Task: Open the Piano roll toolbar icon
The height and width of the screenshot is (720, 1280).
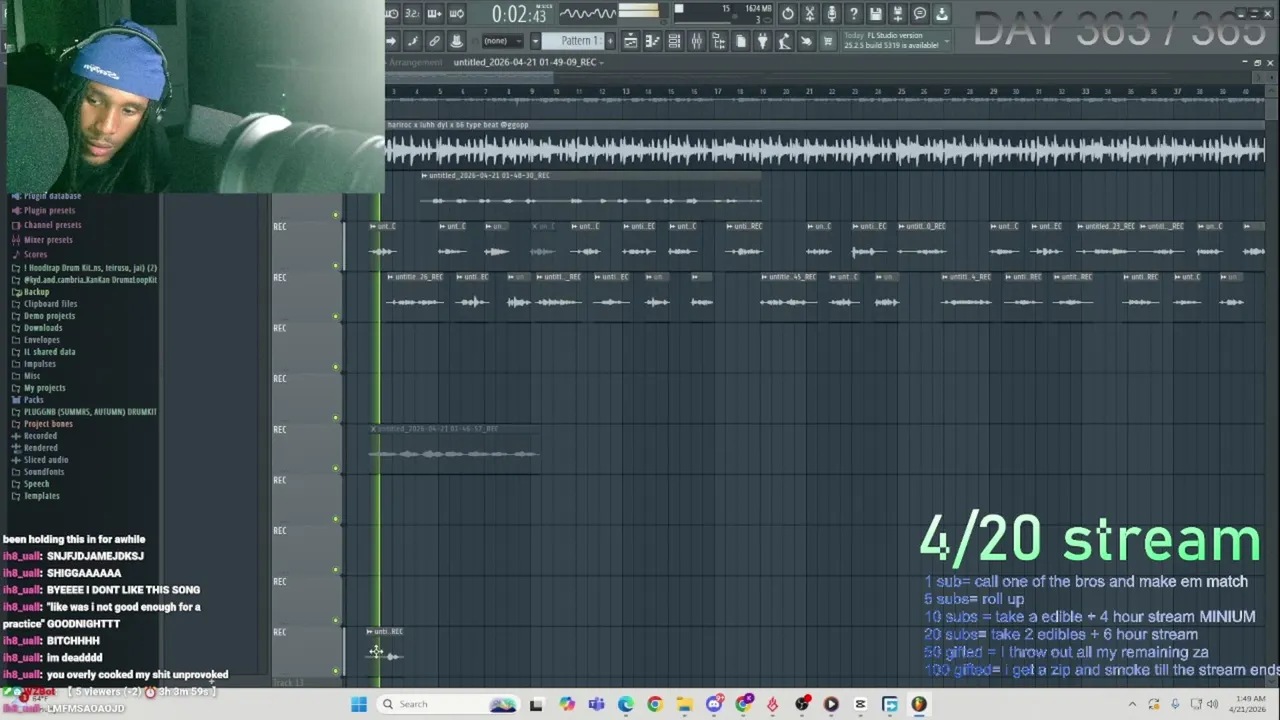Action: 653,41
